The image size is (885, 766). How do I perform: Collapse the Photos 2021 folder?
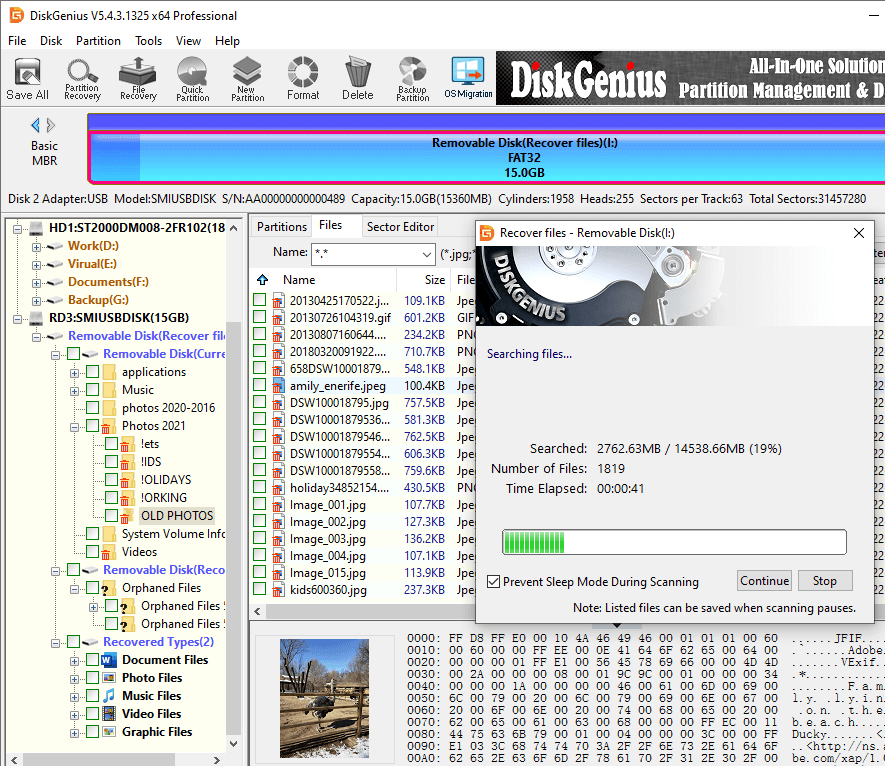tap(75, 426)
